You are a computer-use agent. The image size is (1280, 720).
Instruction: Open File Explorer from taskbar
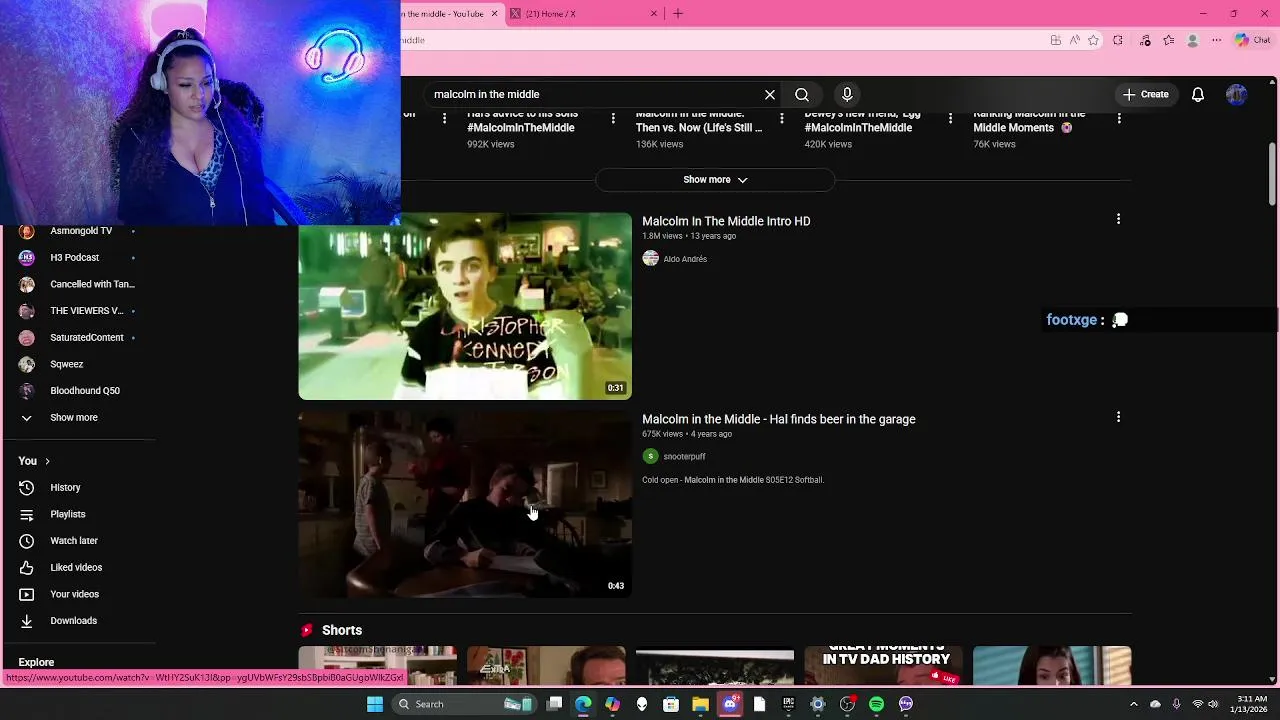tap(700, 704)
